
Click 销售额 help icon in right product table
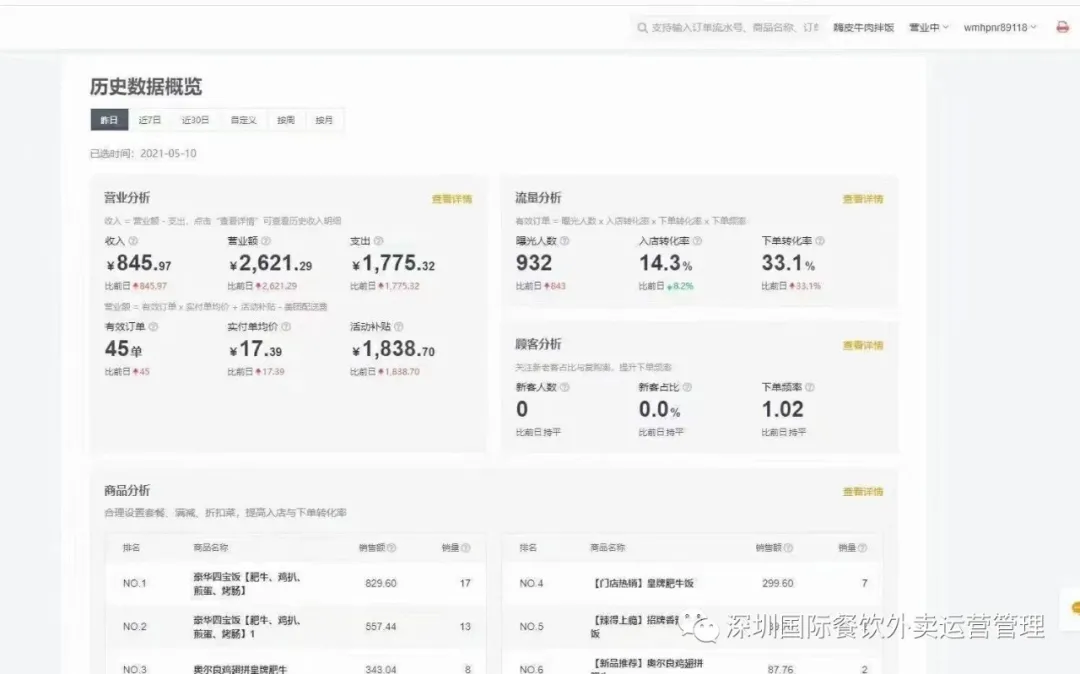tap(788, 548)
